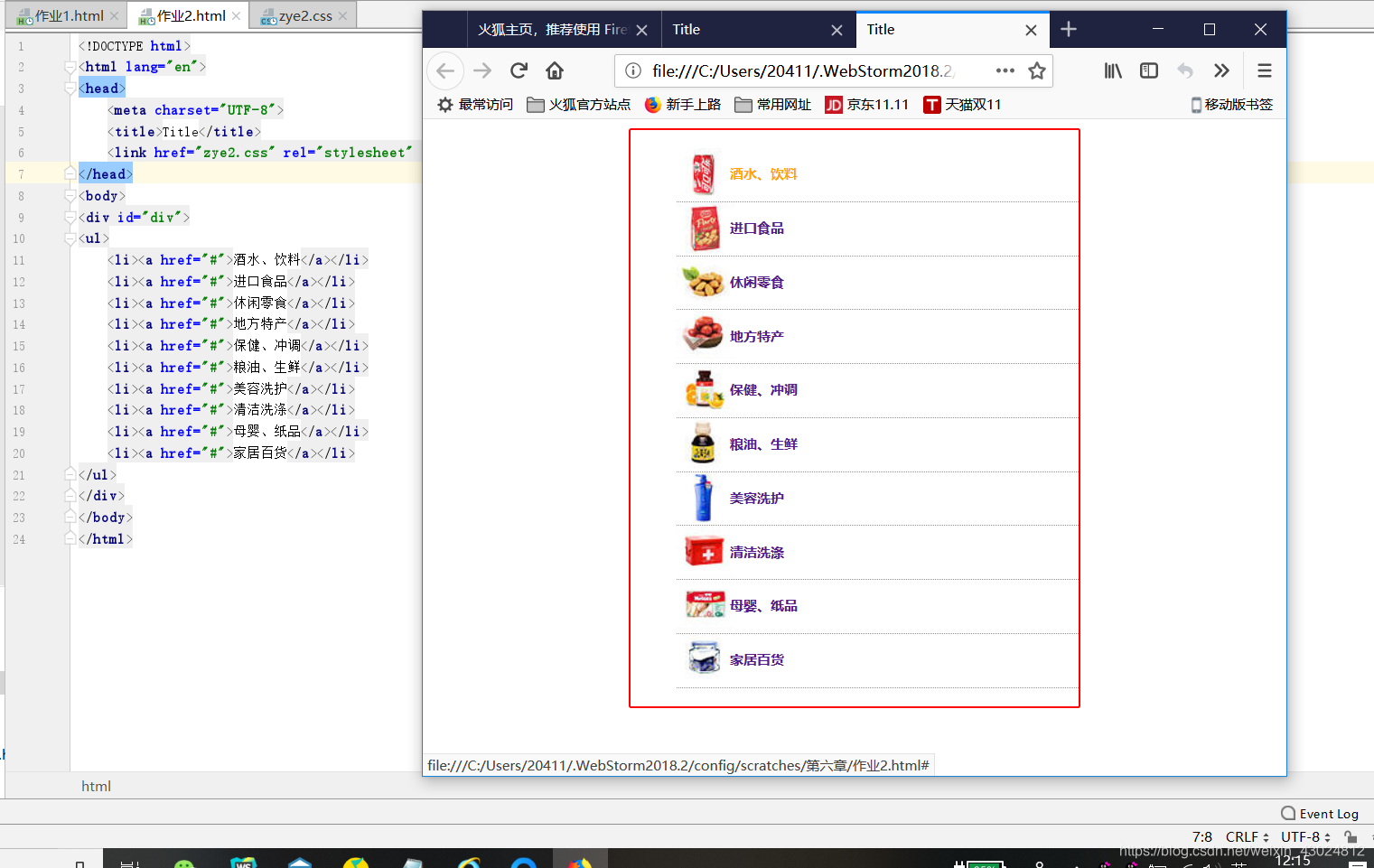This screenshot has height=868, width=1374.
Task: Click 清洁洗涤 link in page
Action: [x=757, y=553]
